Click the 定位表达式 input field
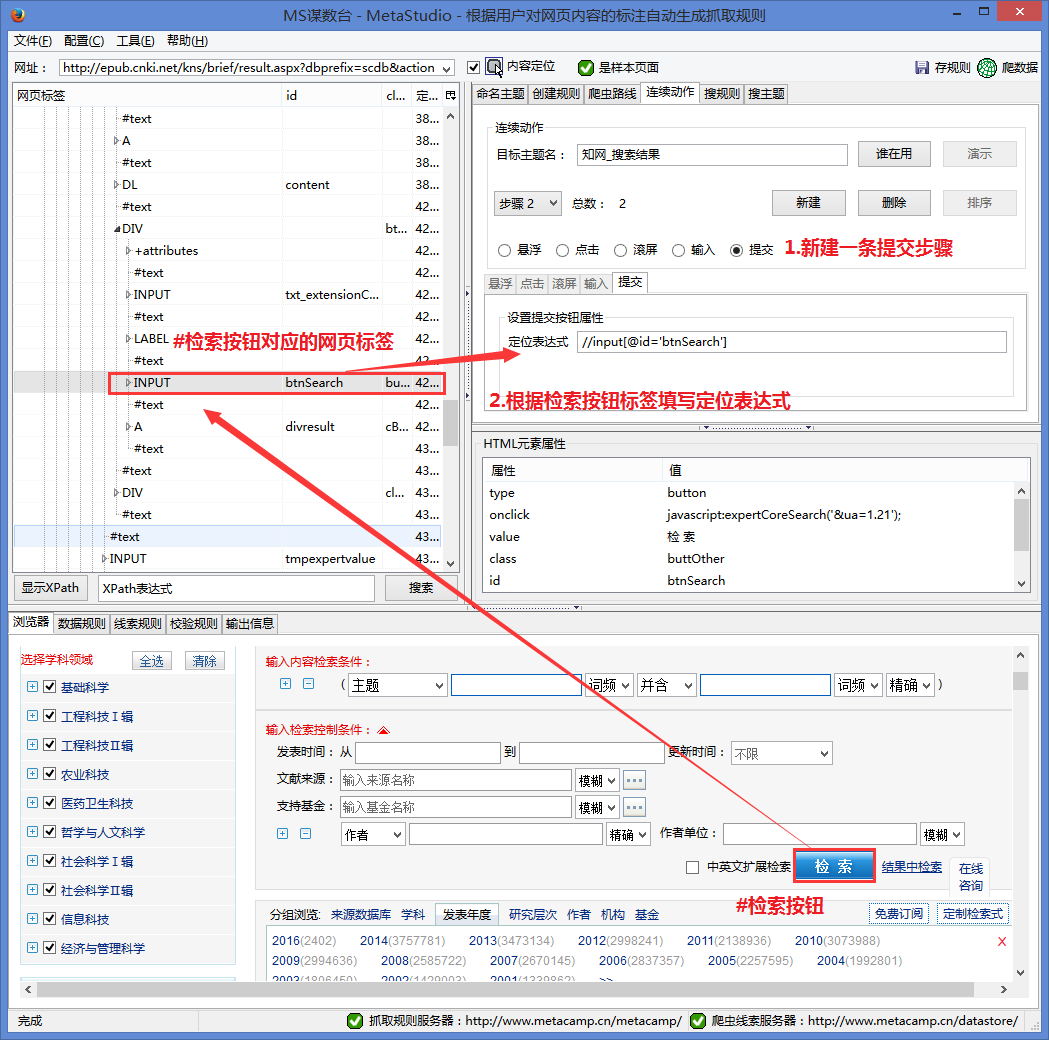The image size is (1049, 1040). pyautogui.click(x=791, y=342)
